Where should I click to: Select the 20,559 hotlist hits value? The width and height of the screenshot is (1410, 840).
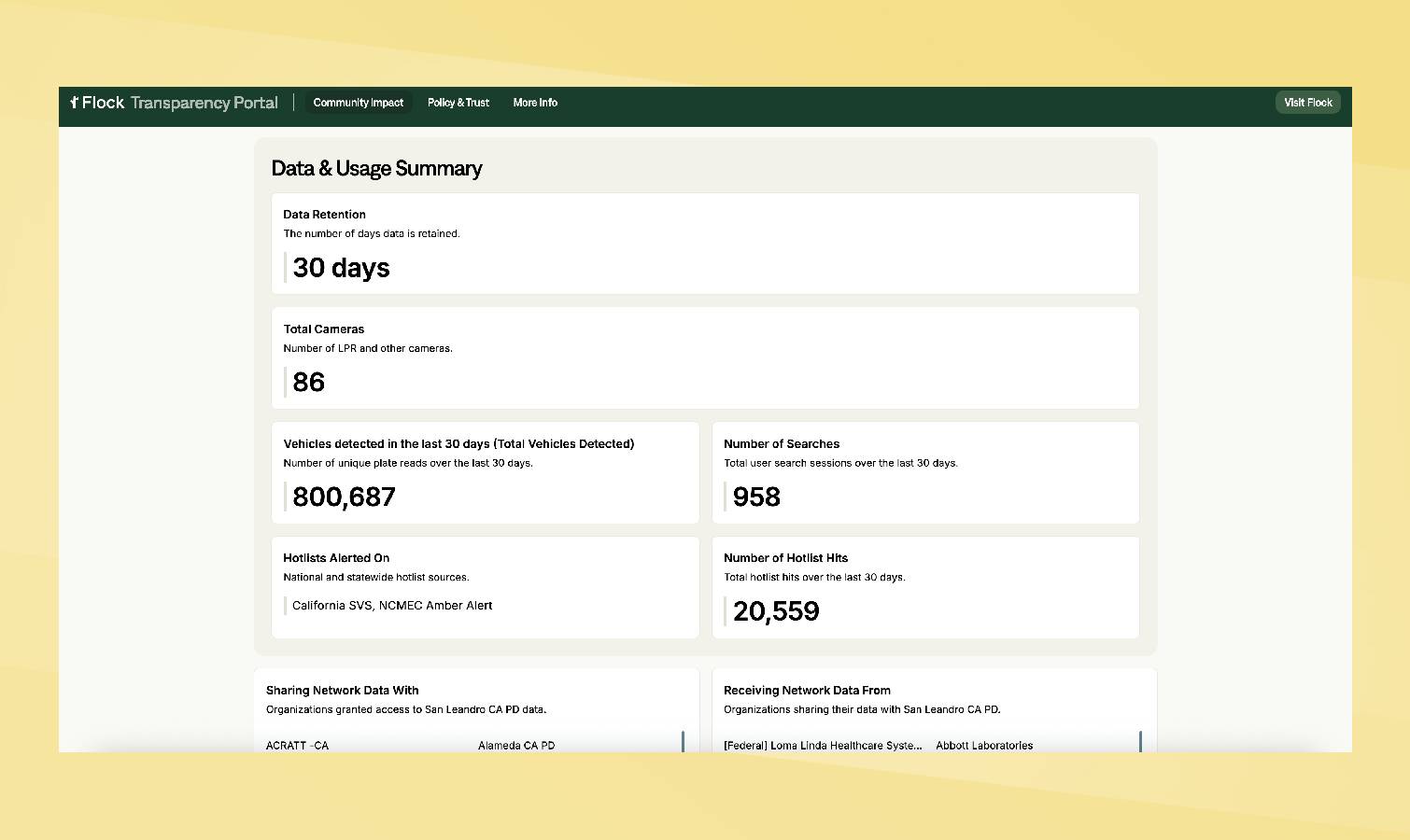click(776, 611)
